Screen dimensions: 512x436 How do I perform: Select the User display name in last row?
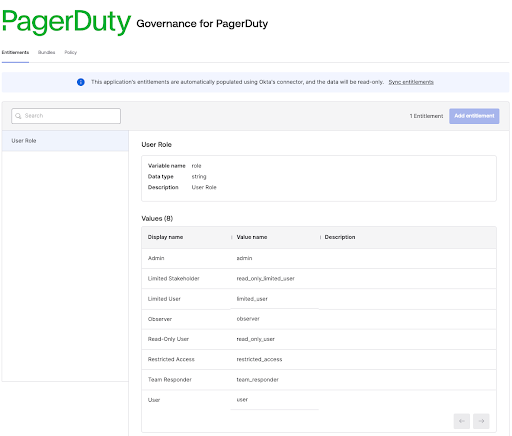(154, 400)
